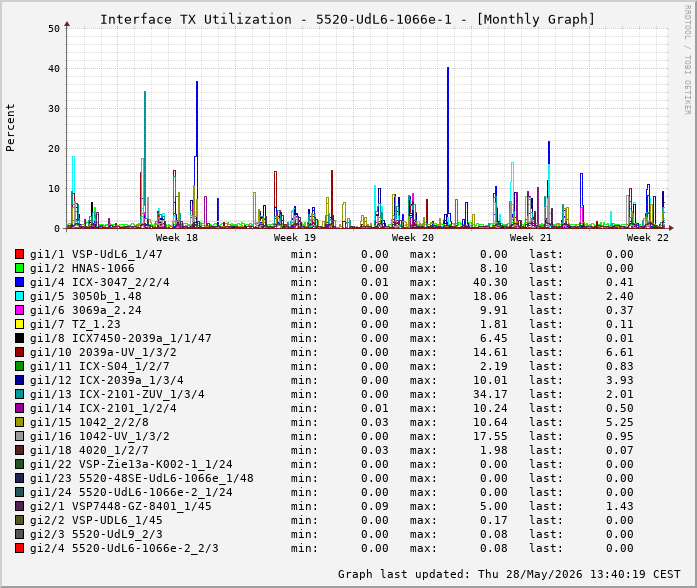Click the last value 1.43

tap(620, 506)
